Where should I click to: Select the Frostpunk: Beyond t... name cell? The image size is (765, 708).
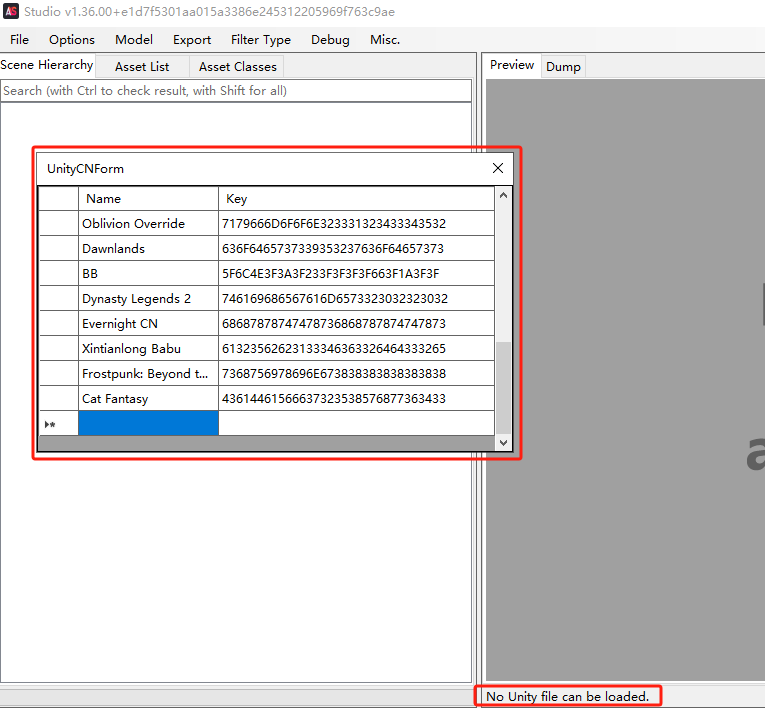coord(148,373)
